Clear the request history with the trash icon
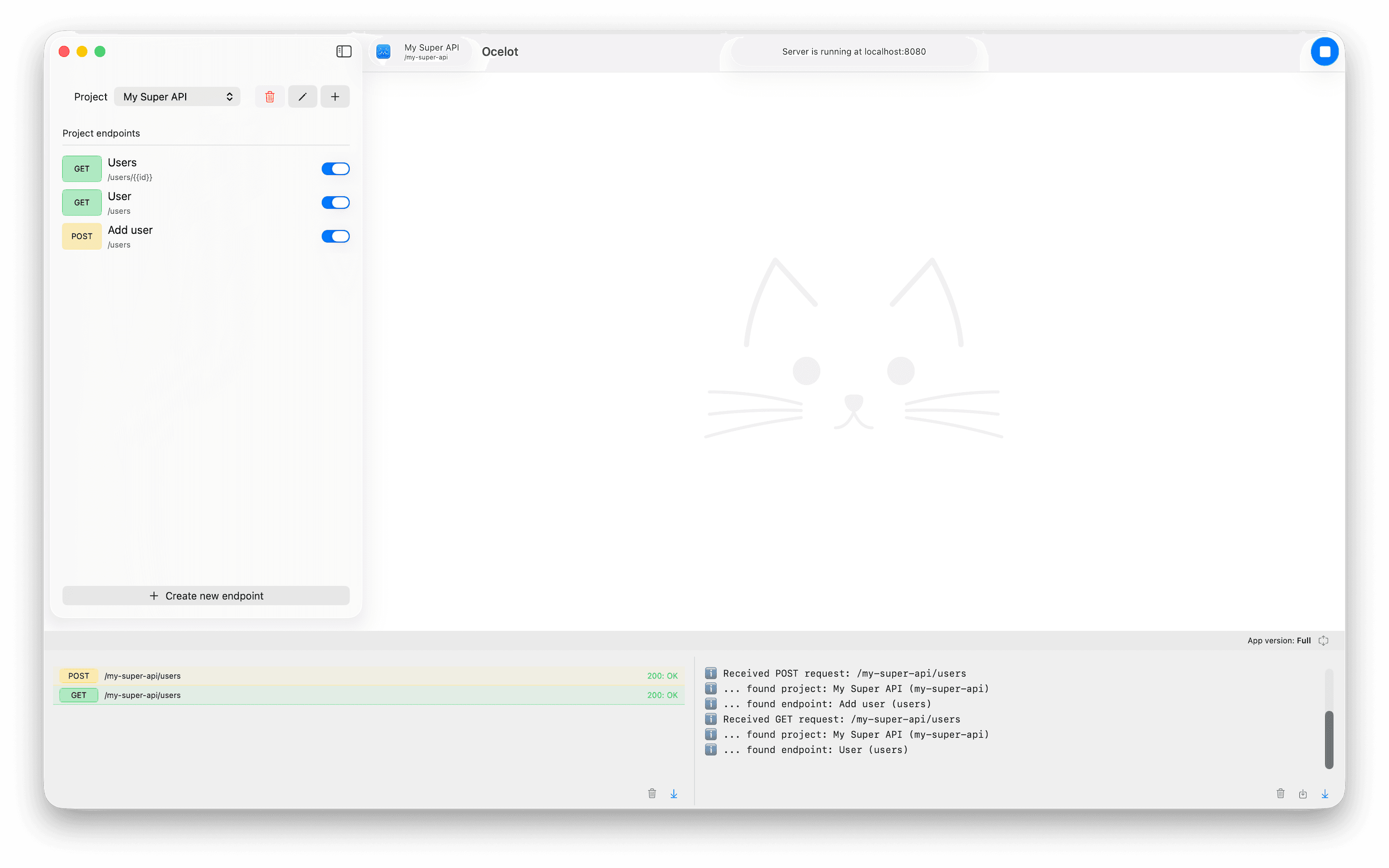 pyautogui.click(x=652, y=793)
